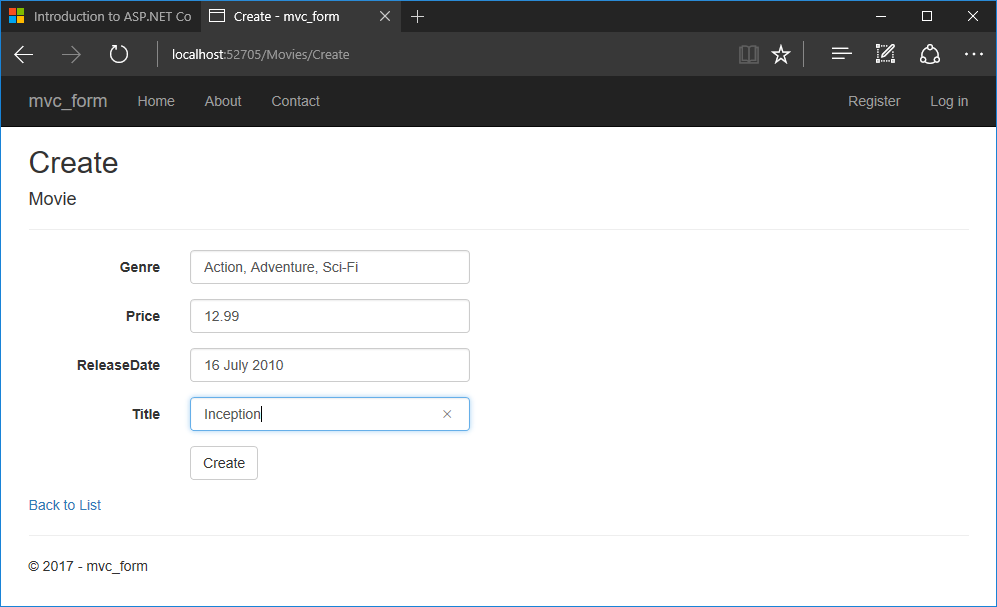The height and width of the screenshot is (607, 997).
Task: Click the Share icon in toolbar
Action: (930, 55)
